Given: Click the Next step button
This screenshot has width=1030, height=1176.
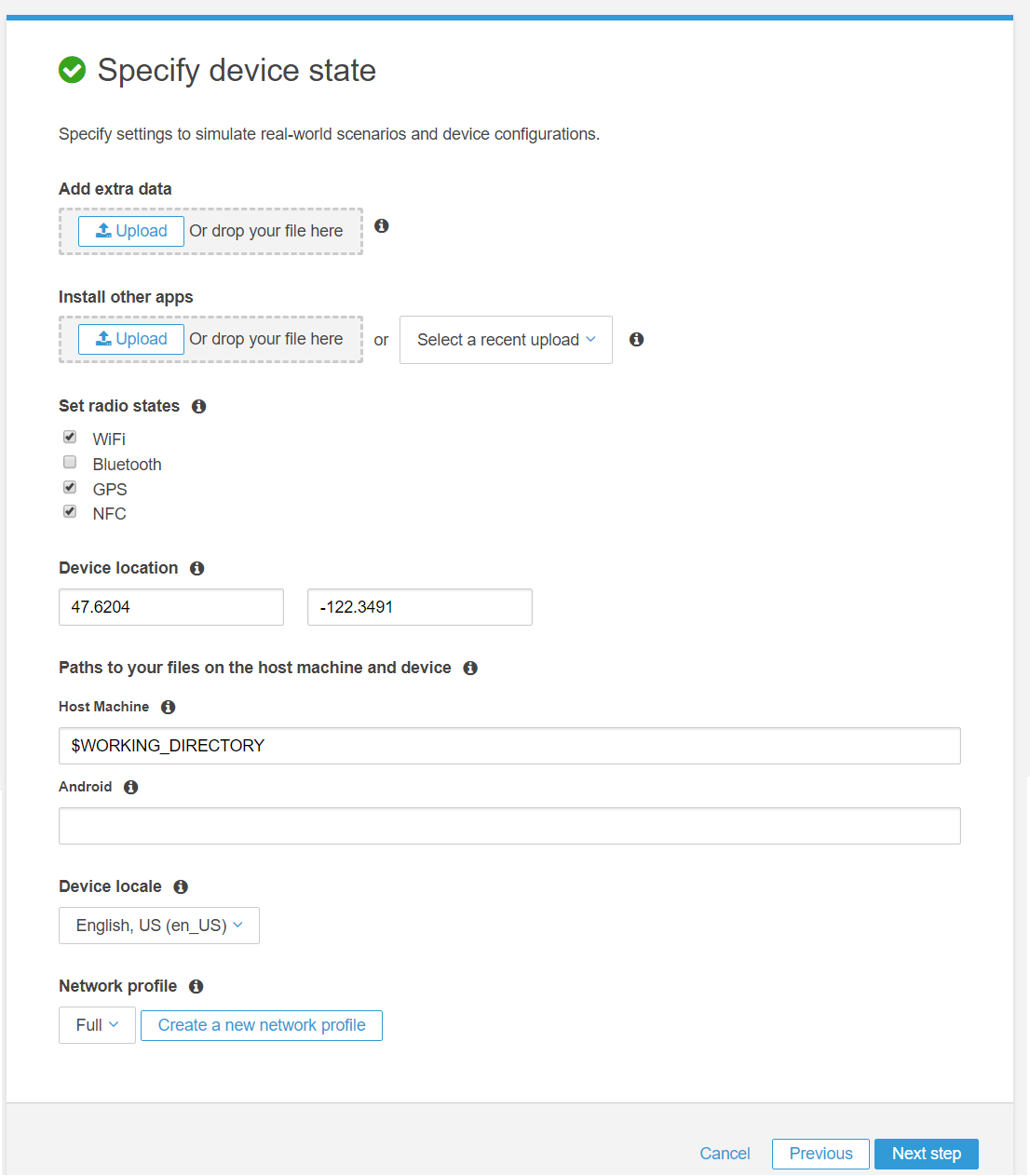Looking at the screenshot, I should coord(926,1153).
